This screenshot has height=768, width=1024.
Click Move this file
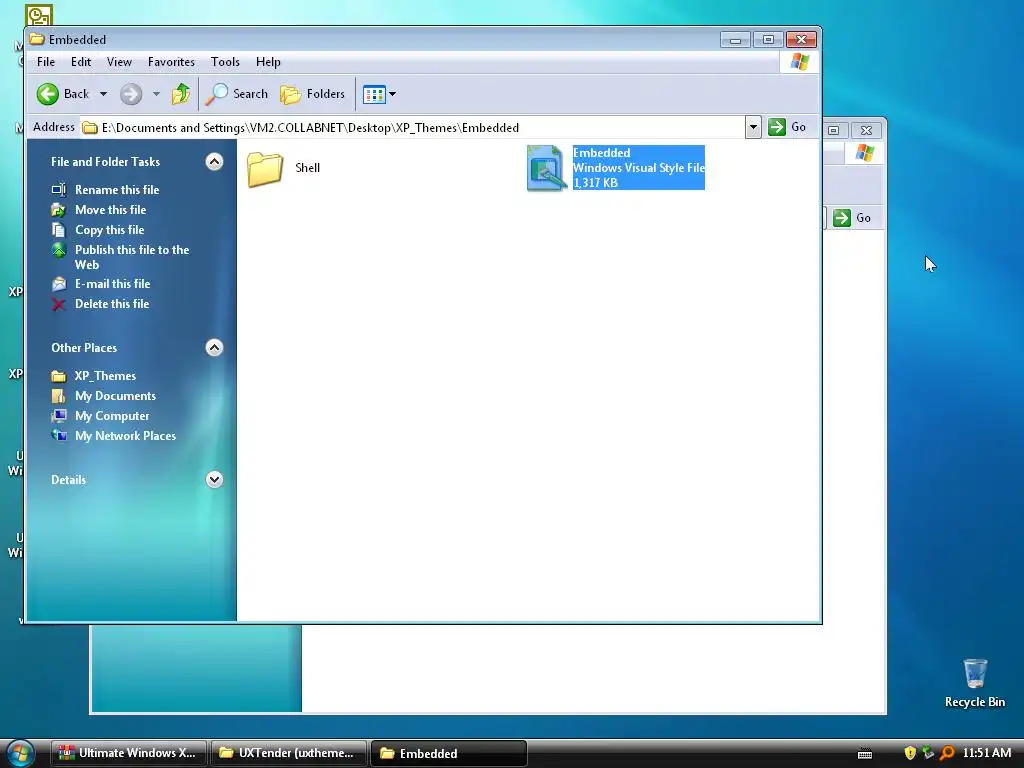(x=110, y=210)
